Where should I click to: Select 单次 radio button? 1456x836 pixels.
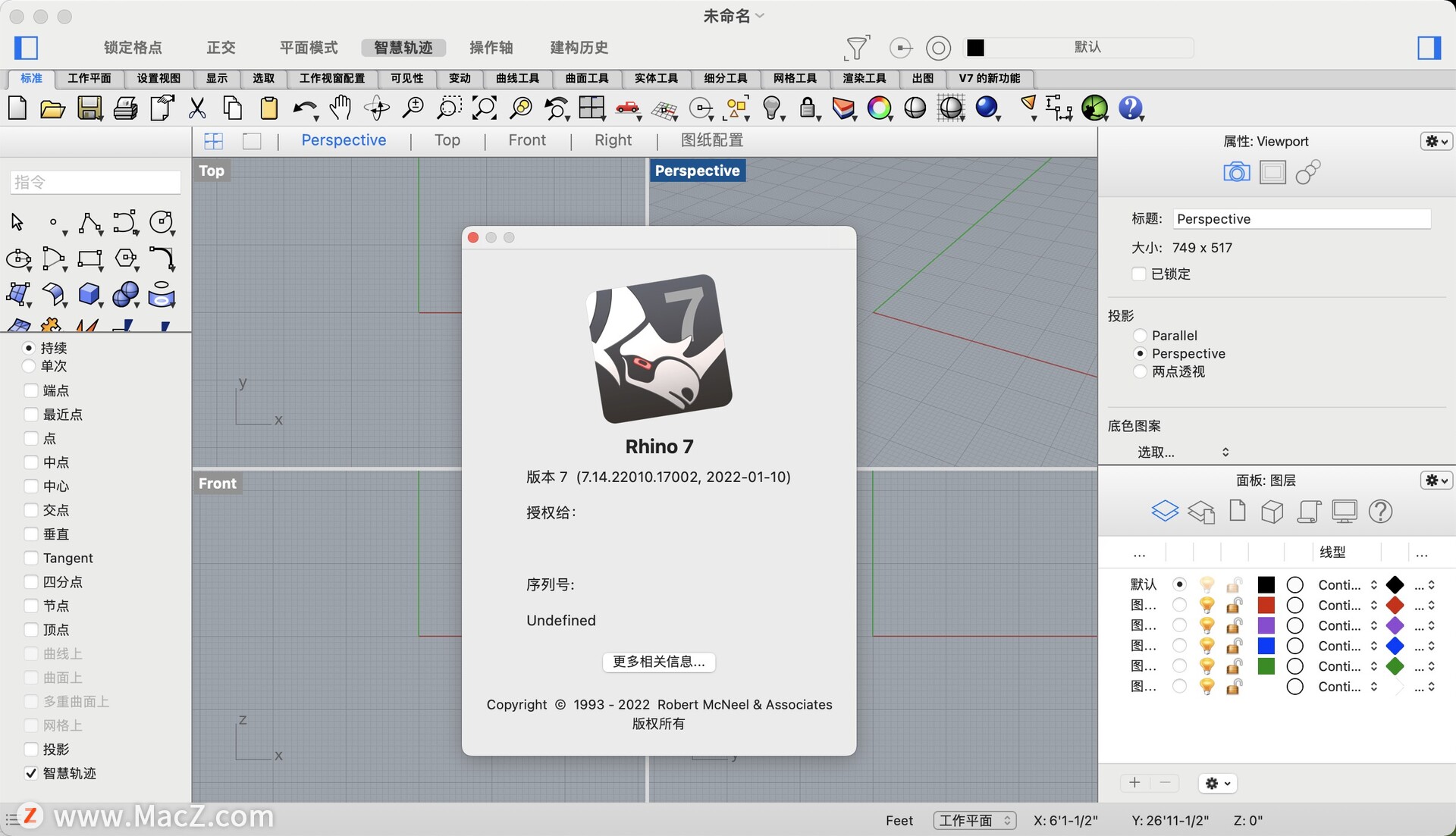point(29,366)
